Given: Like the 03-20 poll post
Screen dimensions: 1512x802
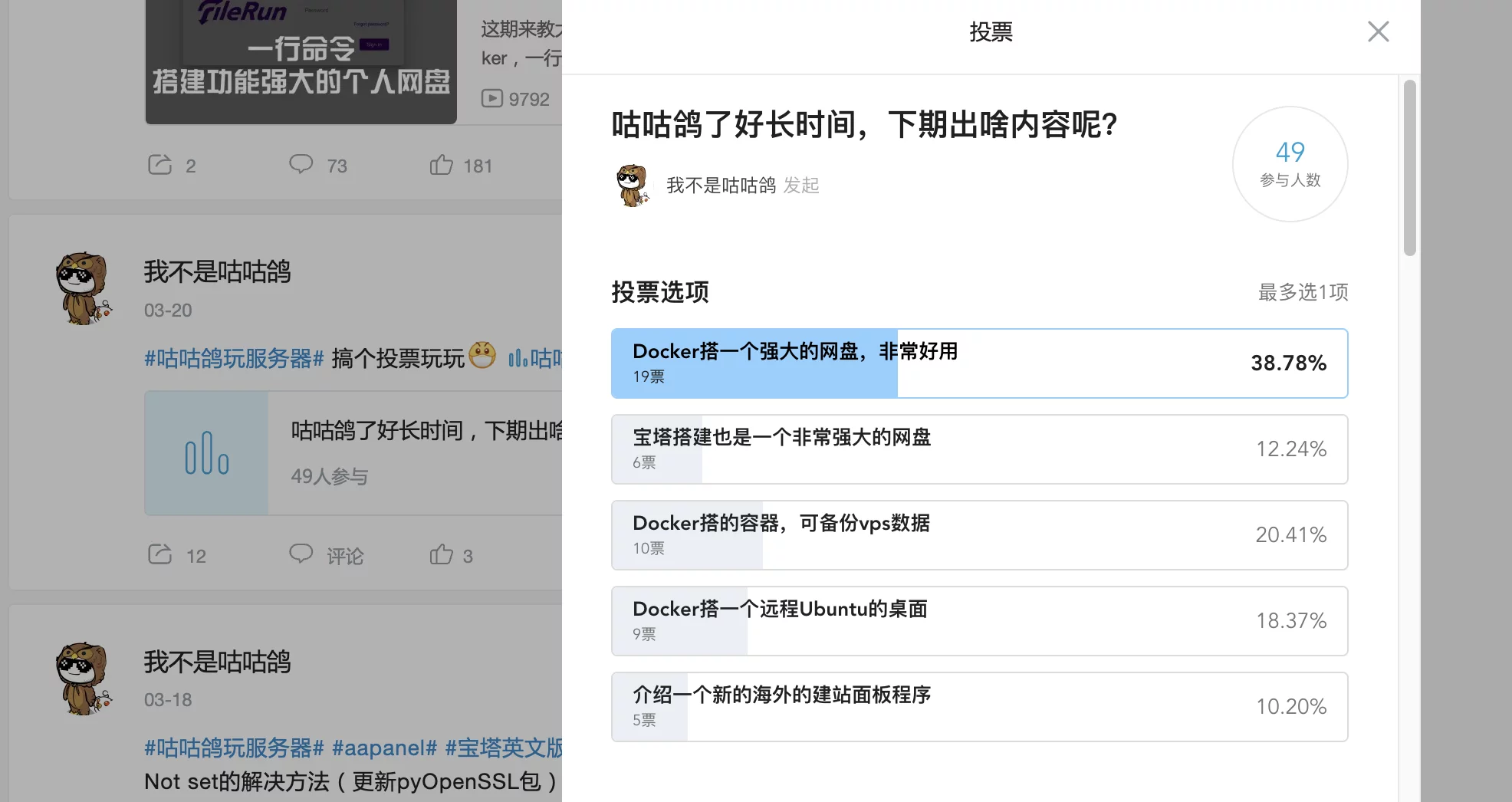Looking at the screenshot, I should (442, 554).
